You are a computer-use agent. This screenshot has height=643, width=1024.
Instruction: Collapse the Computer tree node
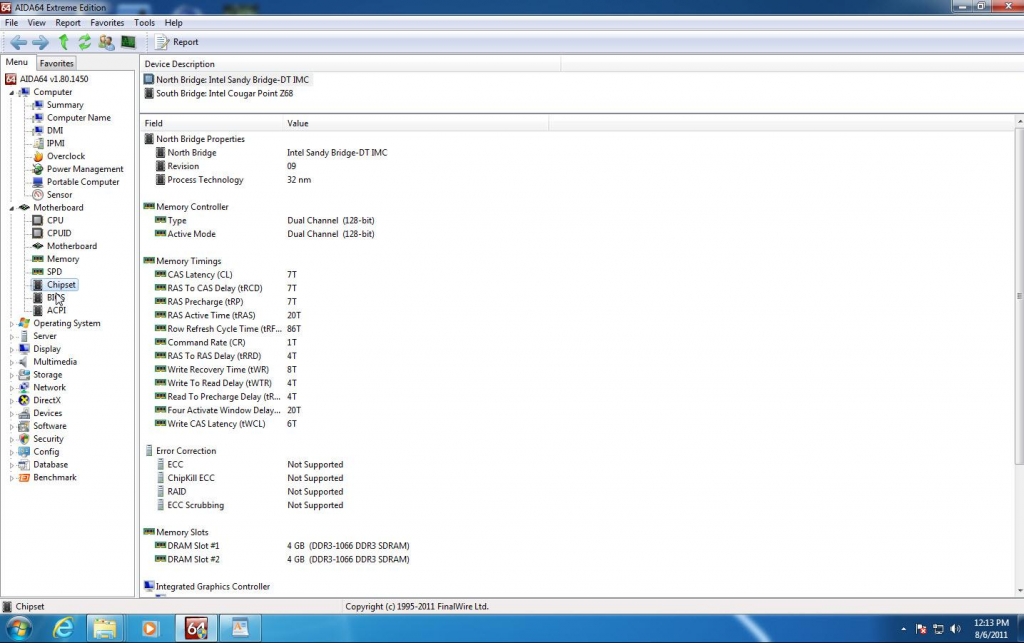coord(13,92)
